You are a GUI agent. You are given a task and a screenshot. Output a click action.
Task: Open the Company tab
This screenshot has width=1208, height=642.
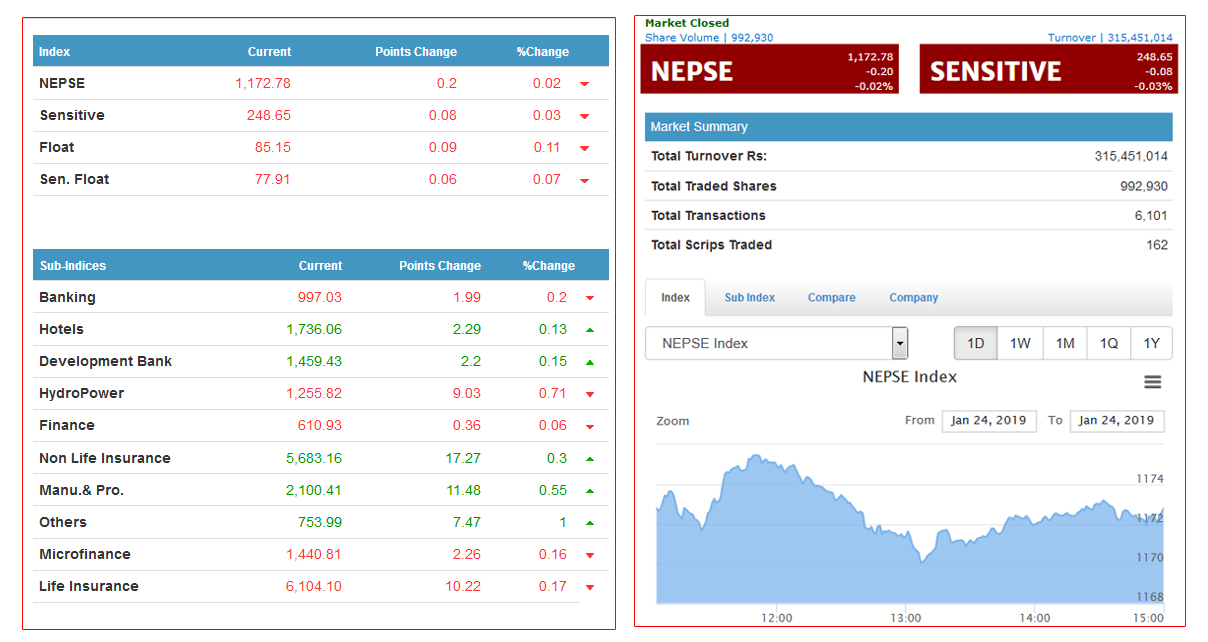point(914,297)
